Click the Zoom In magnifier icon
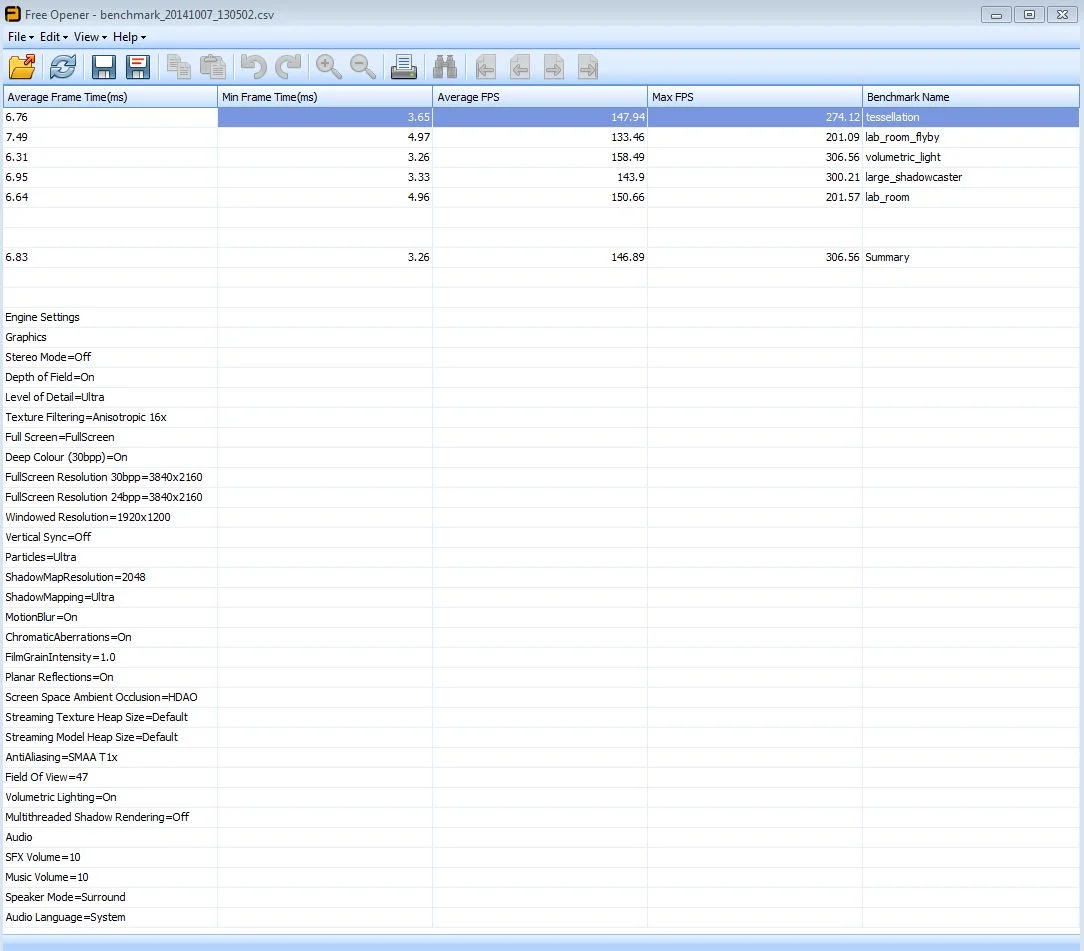Image resolution: width=1084 pixels, height=951 pixels. pos(328,67)
